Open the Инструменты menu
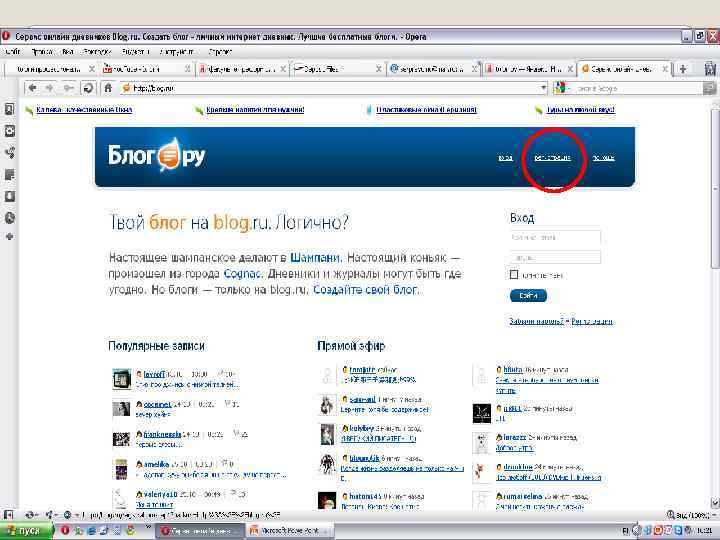The width and height of the screenshot is (720, 540). [177, 52]
